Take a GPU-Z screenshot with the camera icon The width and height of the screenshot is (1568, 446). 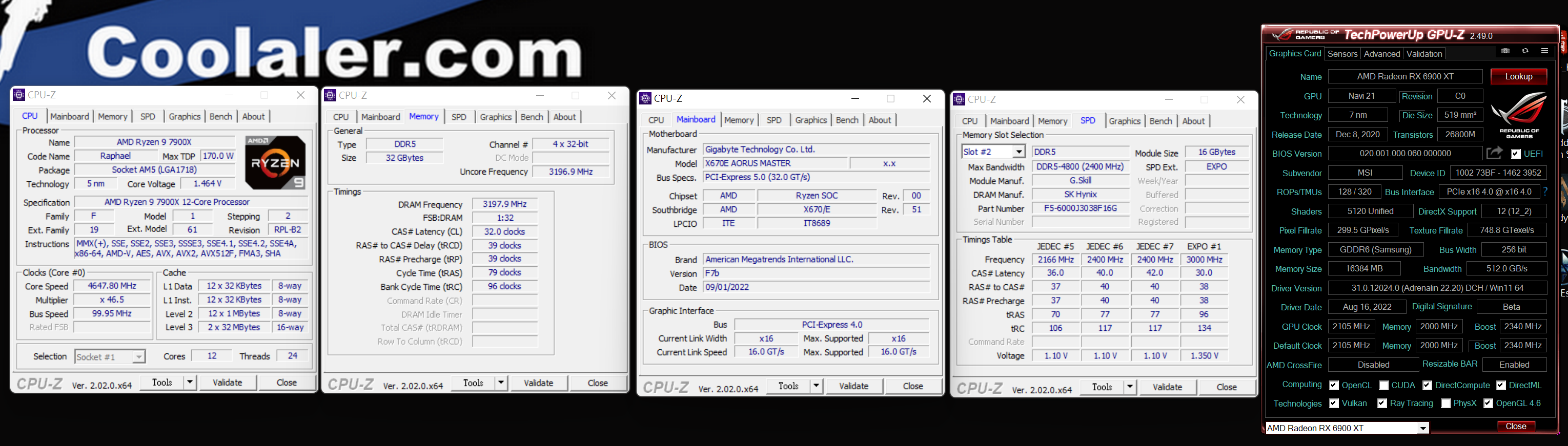point(1505,51)
